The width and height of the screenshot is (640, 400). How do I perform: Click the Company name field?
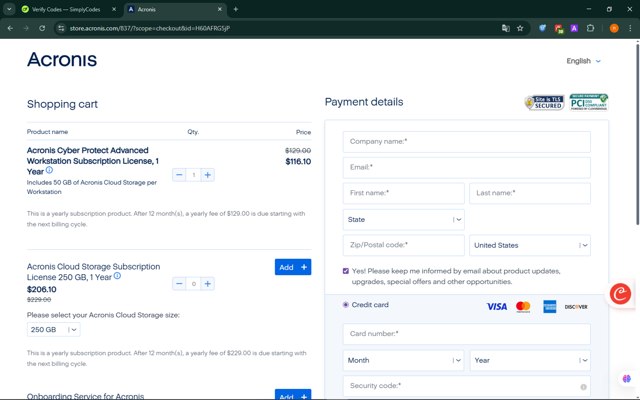point(467,142)
